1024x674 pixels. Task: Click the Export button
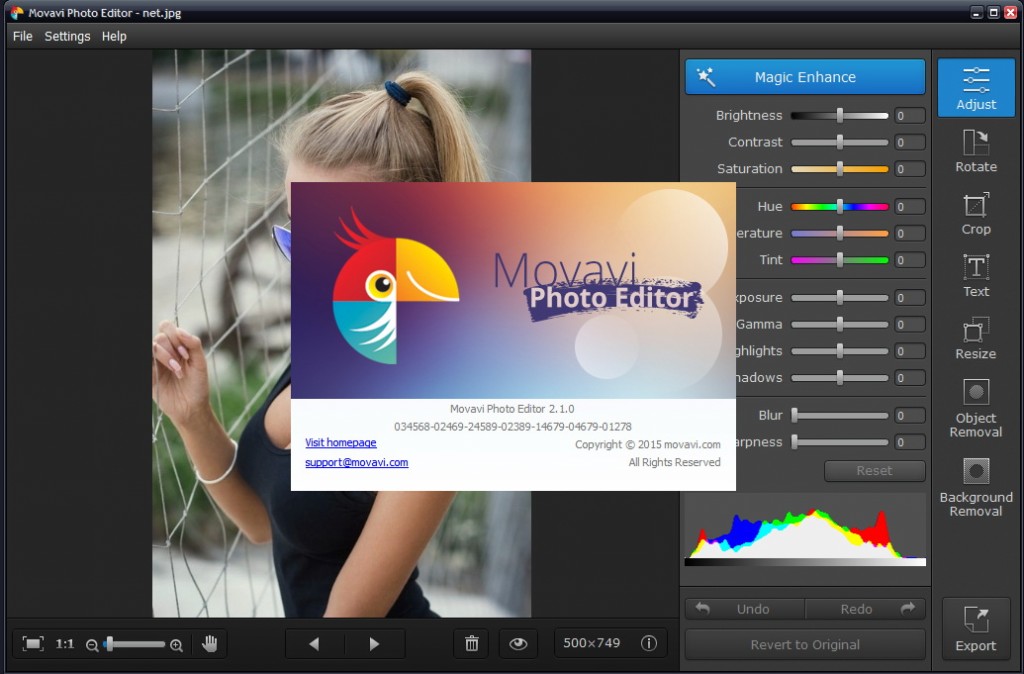click(976, 628)
